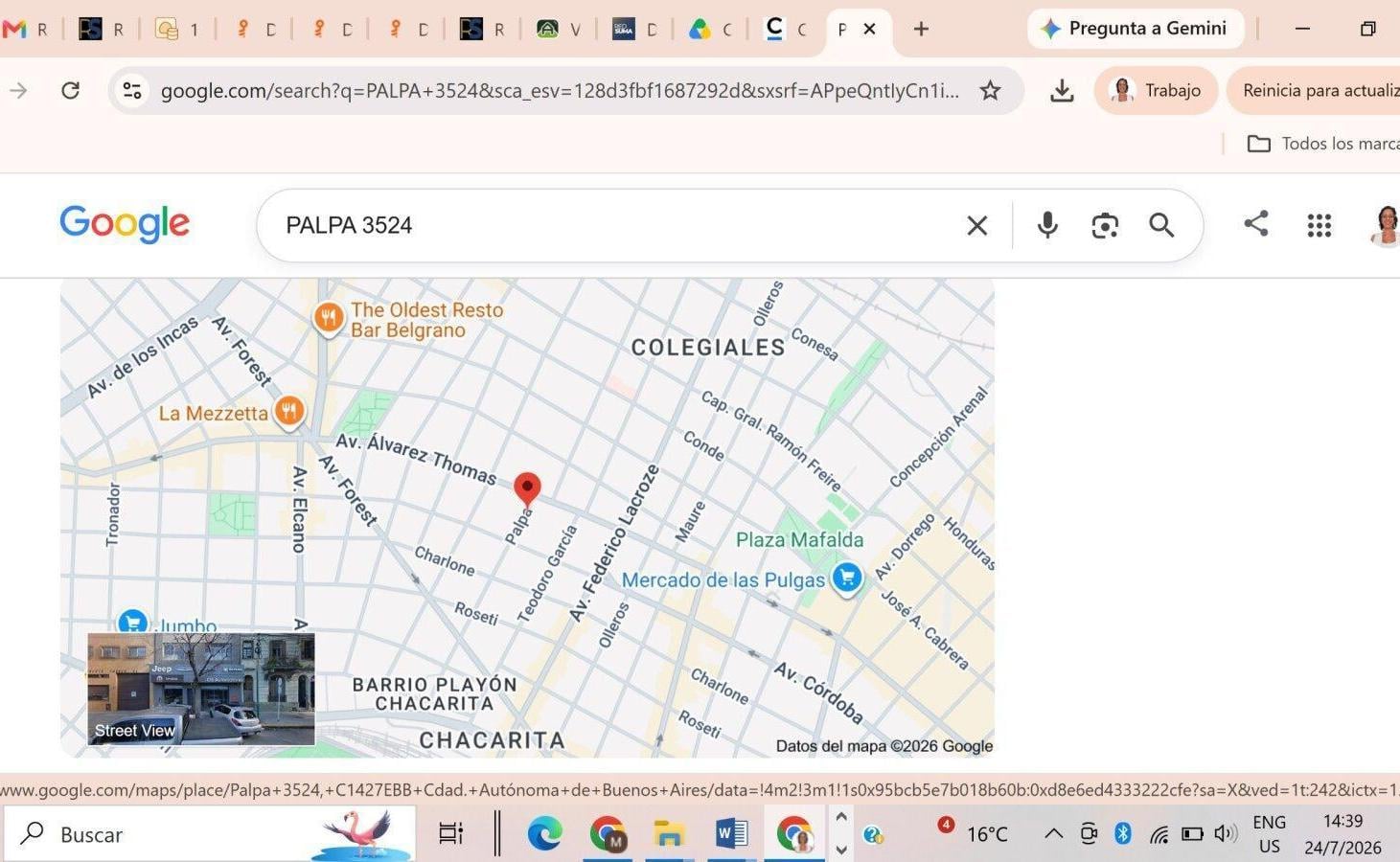Click the Google account avatar
Viewport: 1400px width, 862px height.
click(1386, 226)
